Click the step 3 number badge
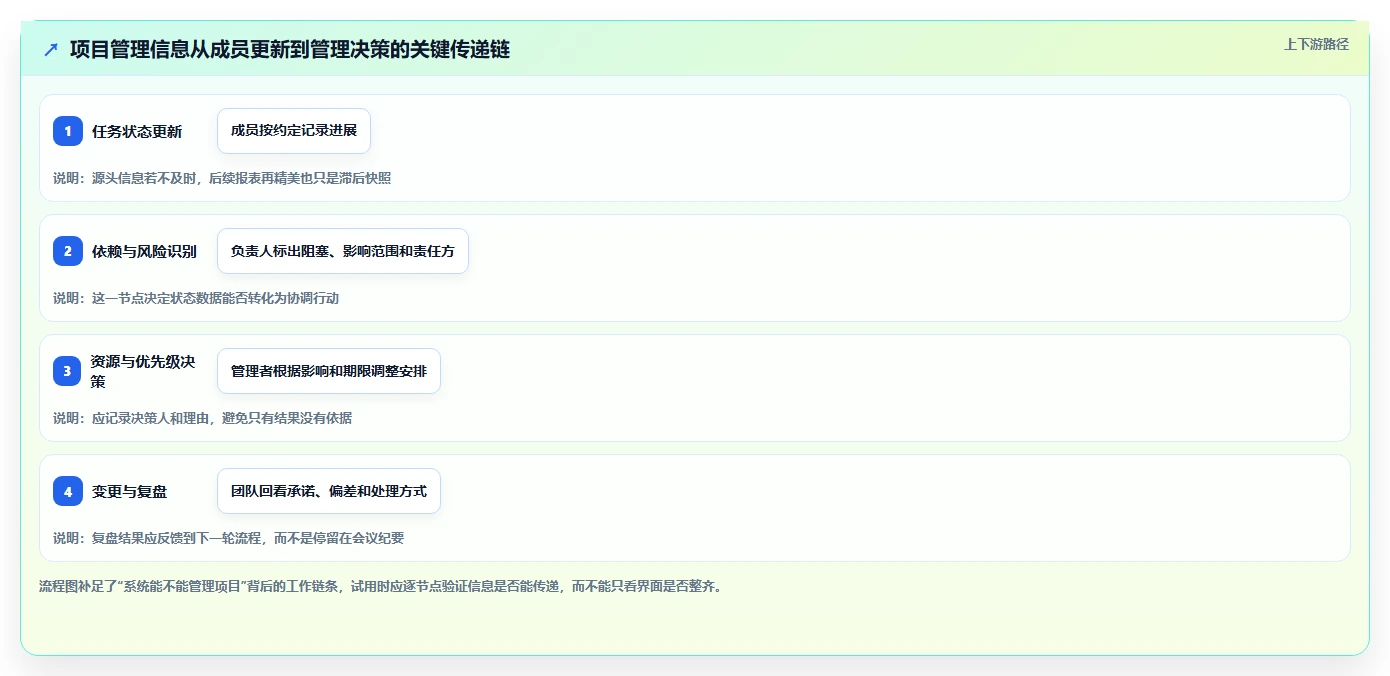The width and height of the screenshot is (1390, 676). coord(68,371)
